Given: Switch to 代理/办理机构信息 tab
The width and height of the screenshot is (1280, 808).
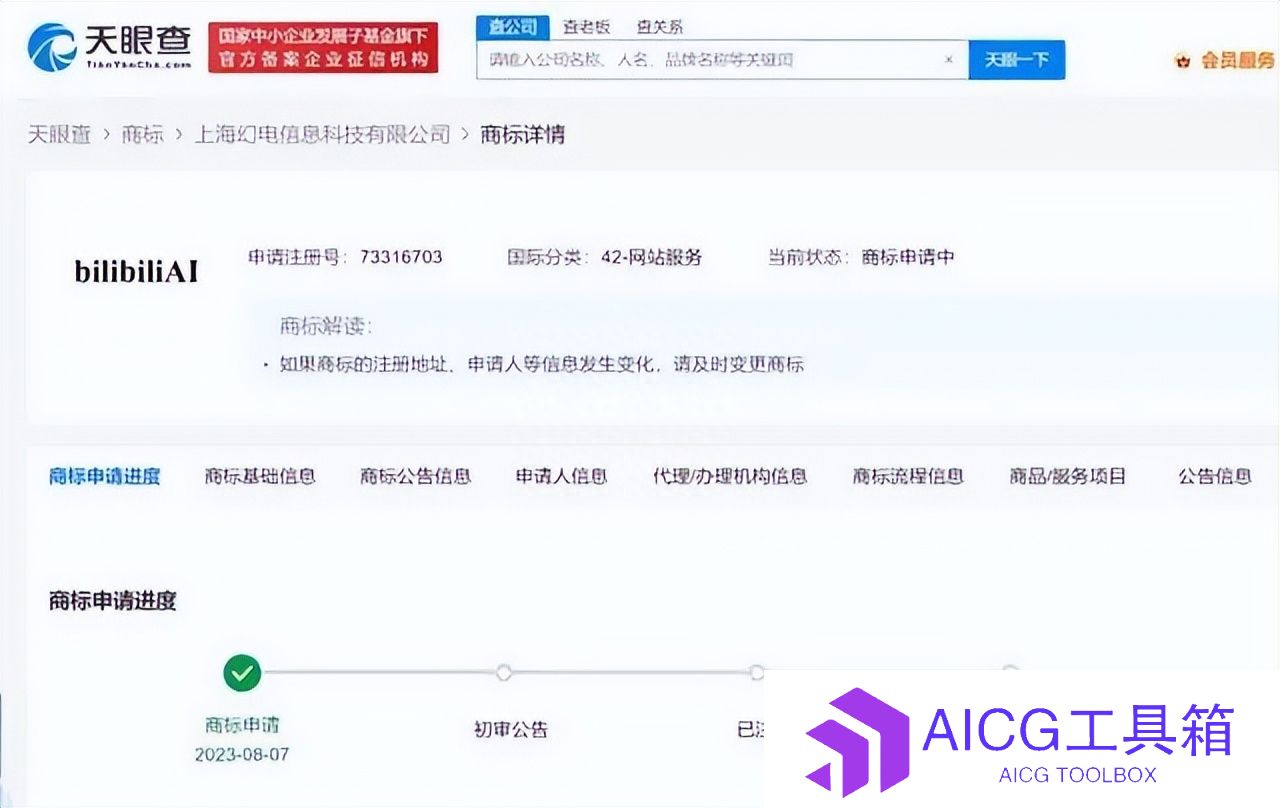Looking at the screenshot, I should 730,477.
